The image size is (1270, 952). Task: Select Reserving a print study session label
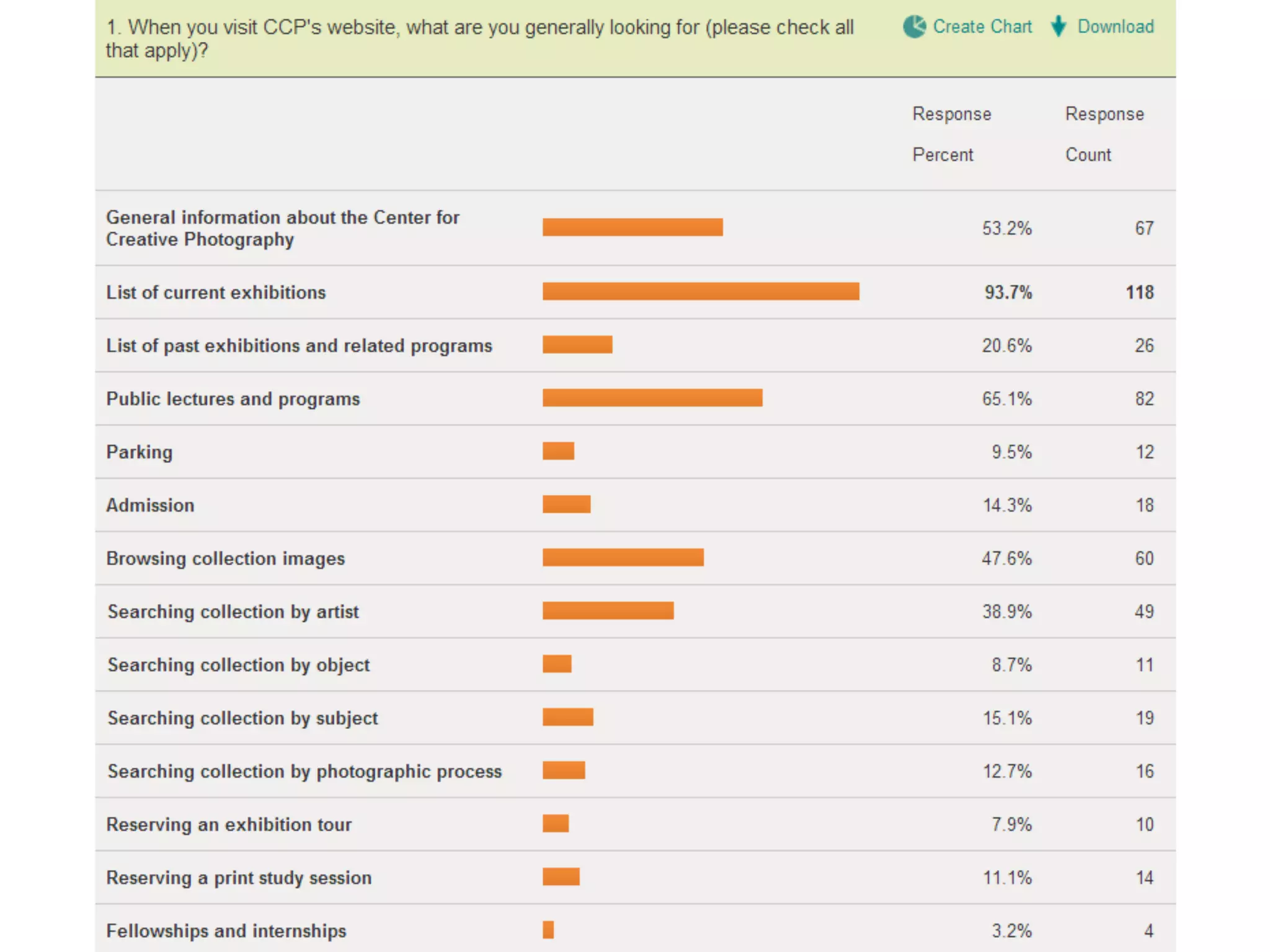click(x=239, y=878)
